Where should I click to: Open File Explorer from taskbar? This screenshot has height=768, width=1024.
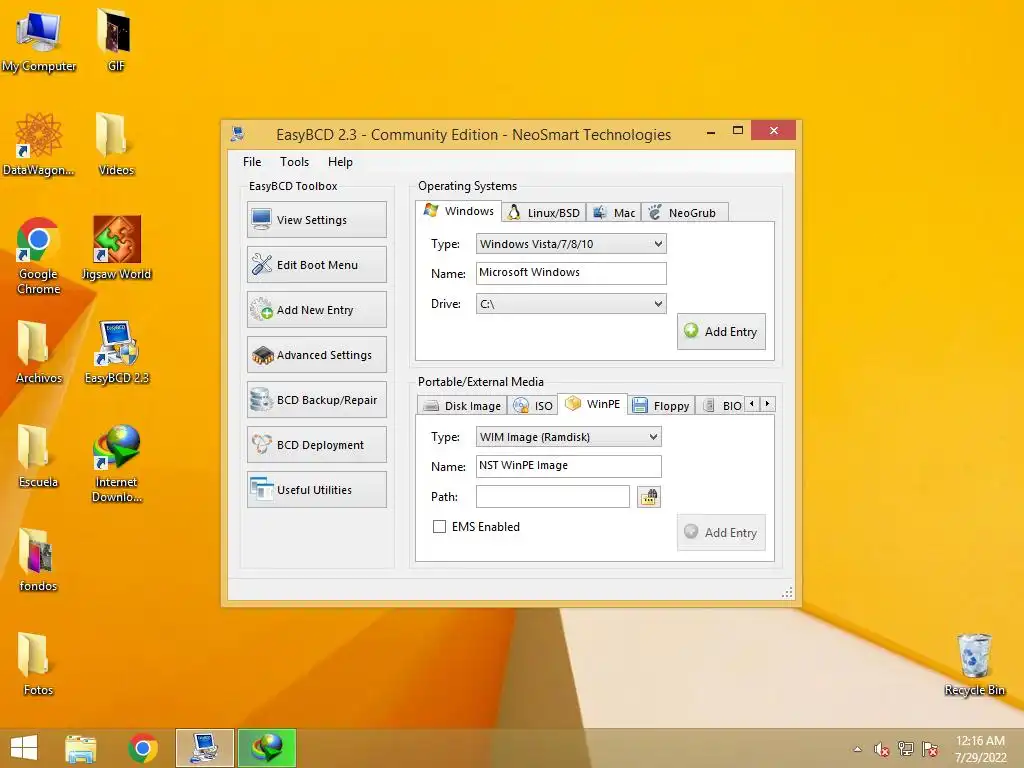(x=80, y=748)
